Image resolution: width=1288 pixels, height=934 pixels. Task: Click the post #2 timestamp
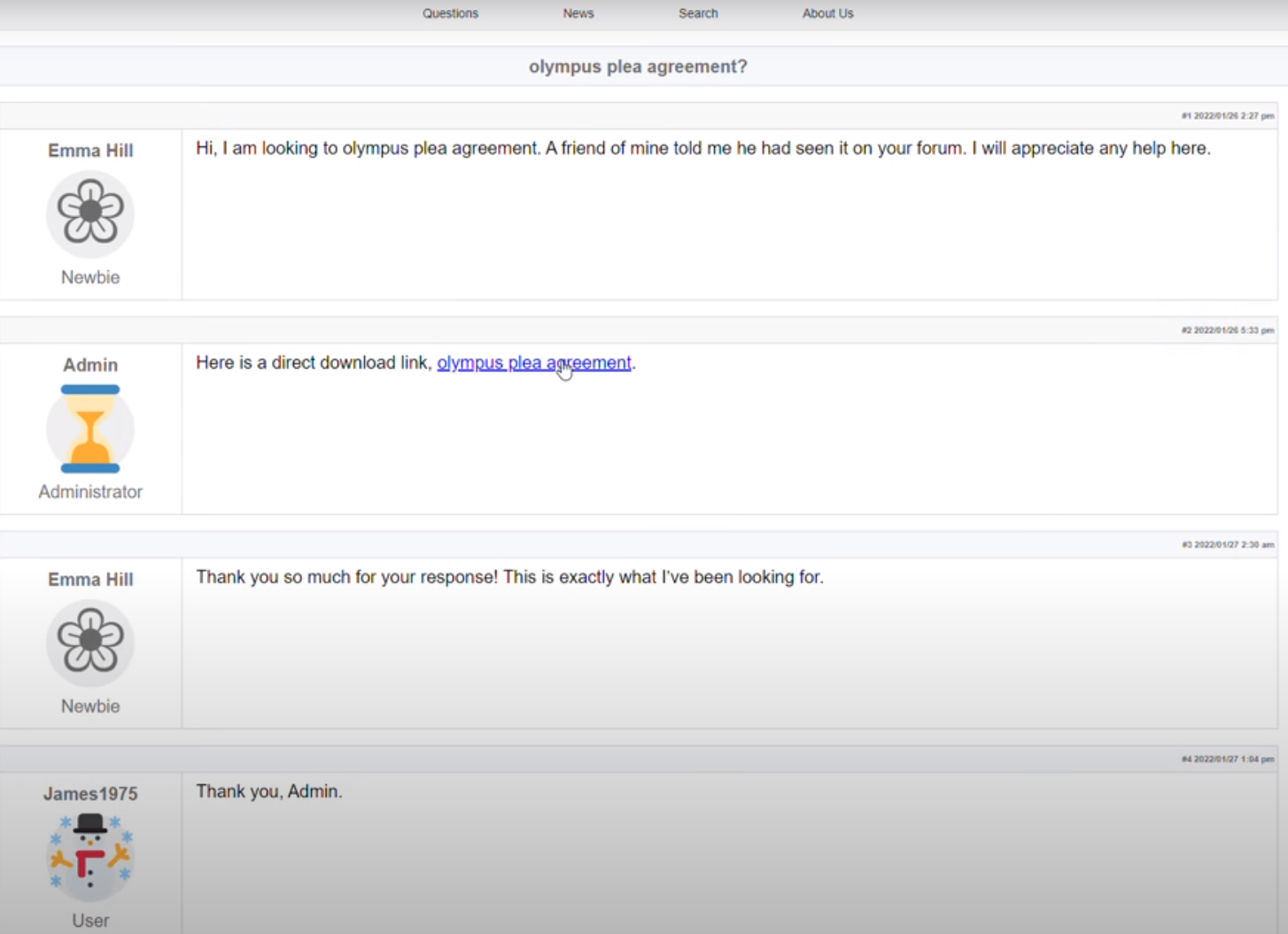tap(1228, 331)
